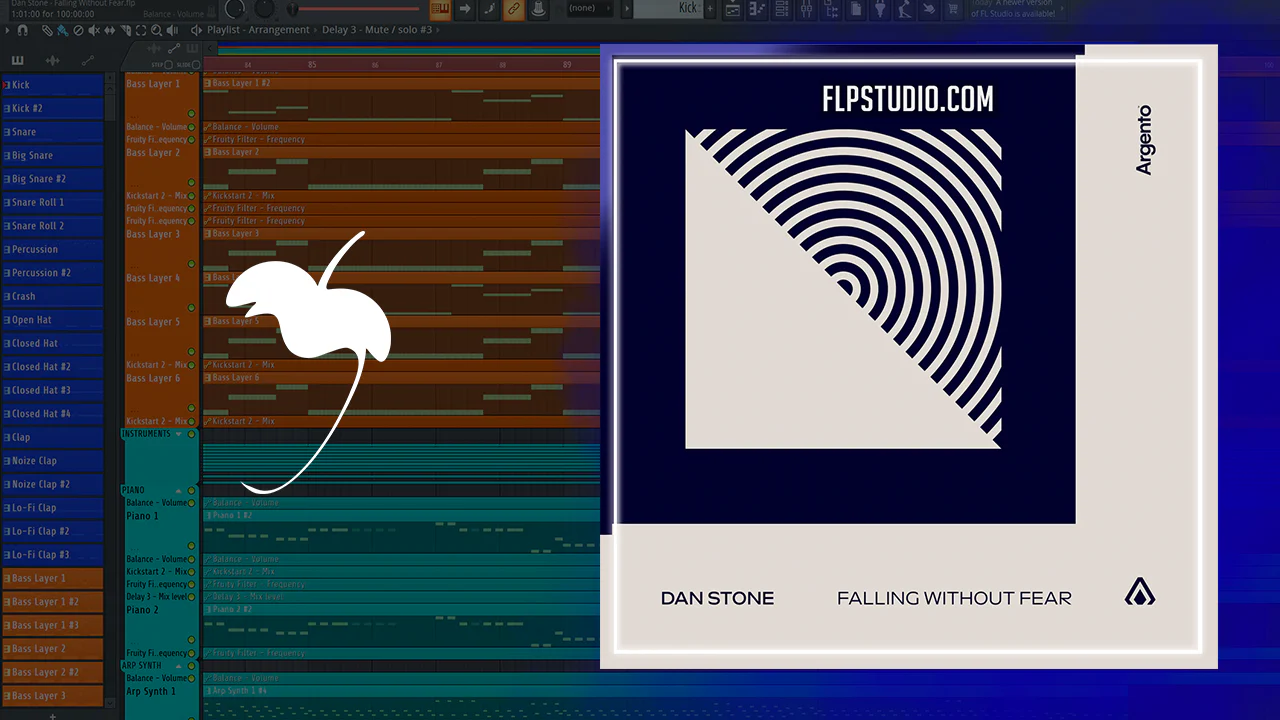Click the seated person icon in toolbar
Image resolution: width=1280 pixels, height=720 pixels.
point(905,9)
